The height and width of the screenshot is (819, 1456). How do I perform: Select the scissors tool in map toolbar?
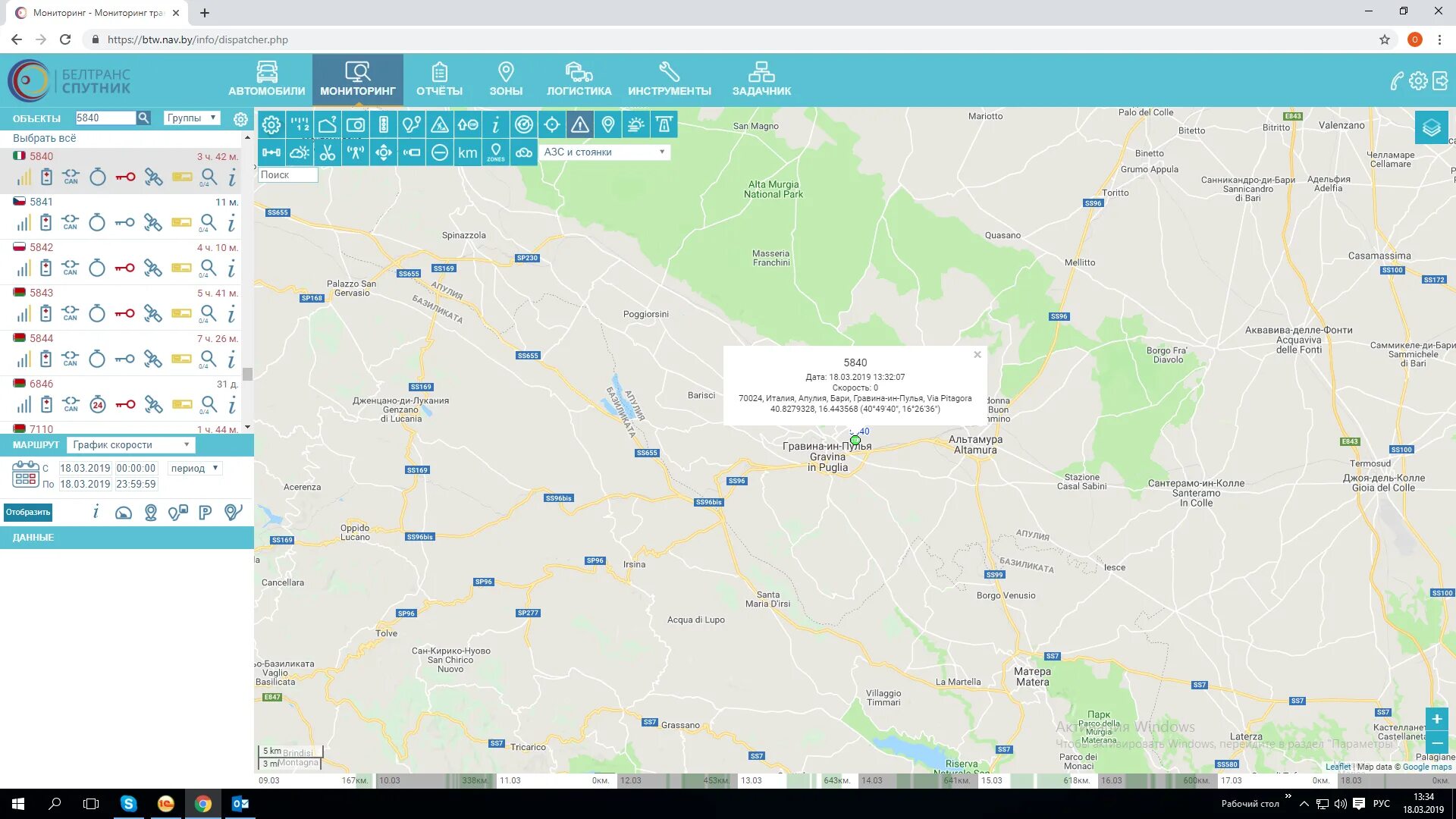click(x=328, y=152)
